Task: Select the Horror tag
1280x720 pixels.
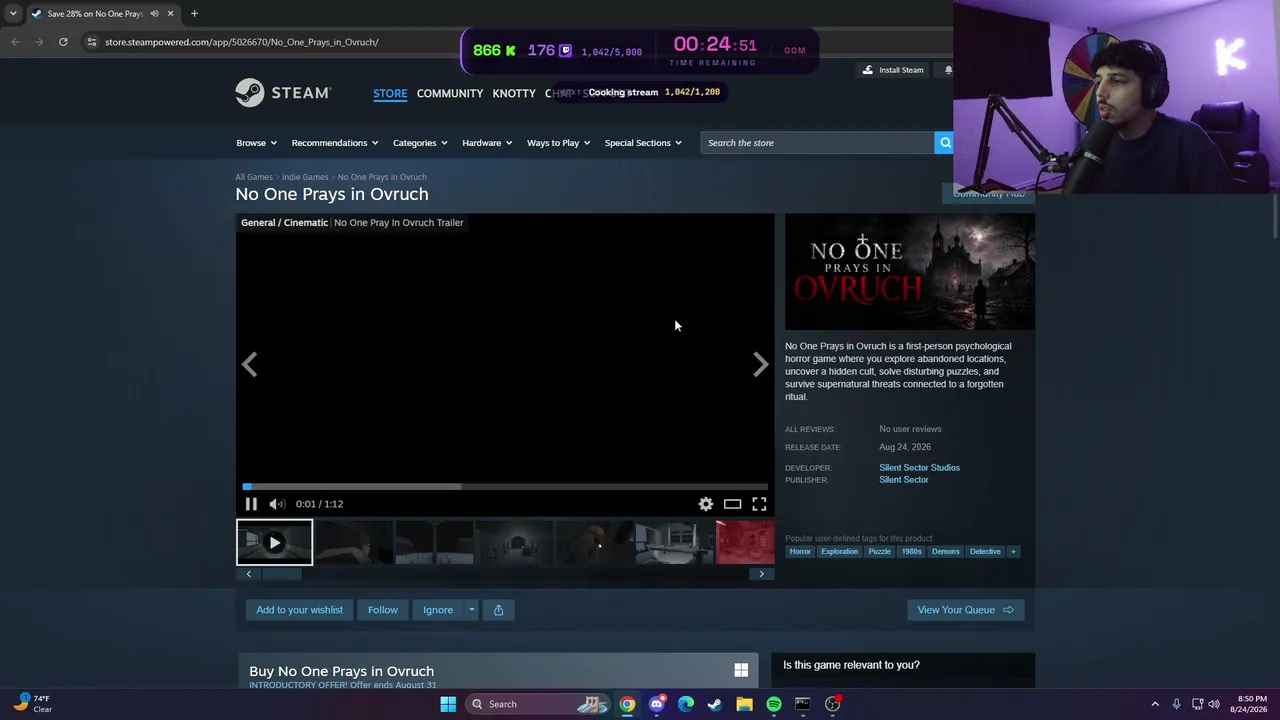Action: 800,551
